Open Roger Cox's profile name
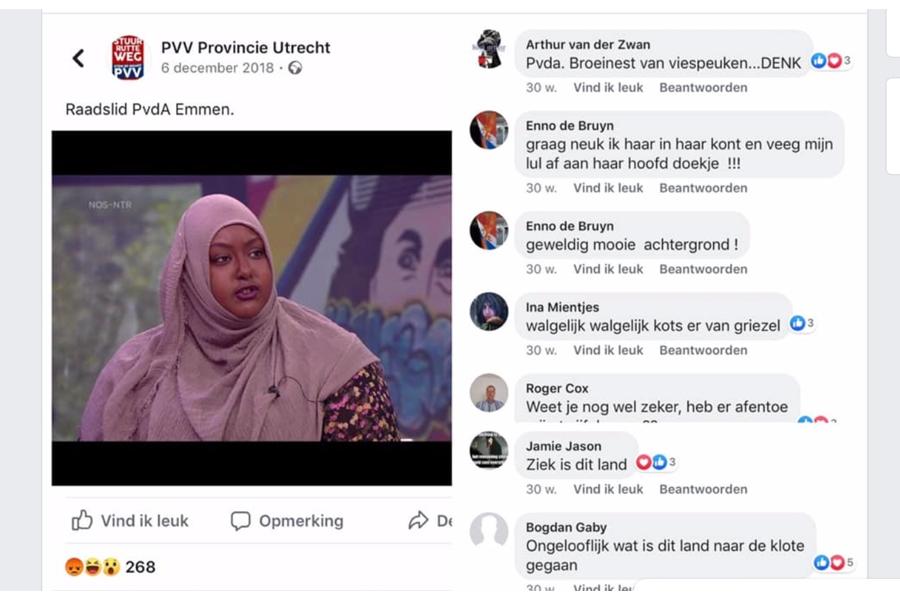The width and height of the screenshot is (900, 600). tap(557, 388)
